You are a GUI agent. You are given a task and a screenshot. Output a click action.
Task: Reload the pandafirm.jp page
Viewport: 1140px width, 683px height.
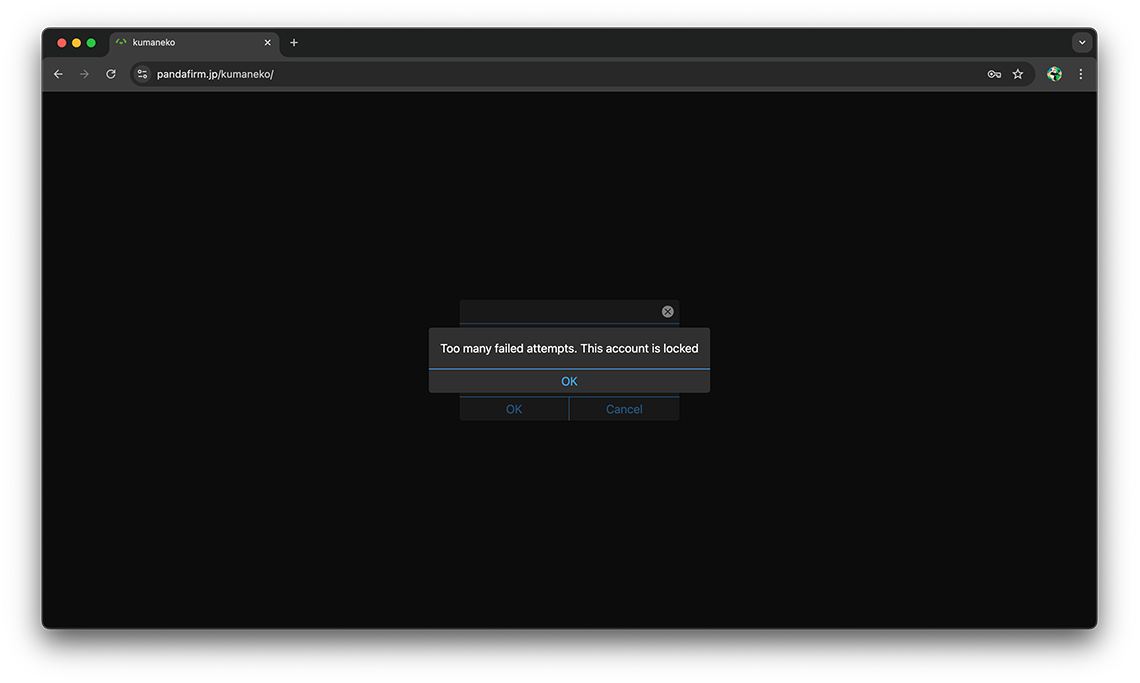(111, 74)
